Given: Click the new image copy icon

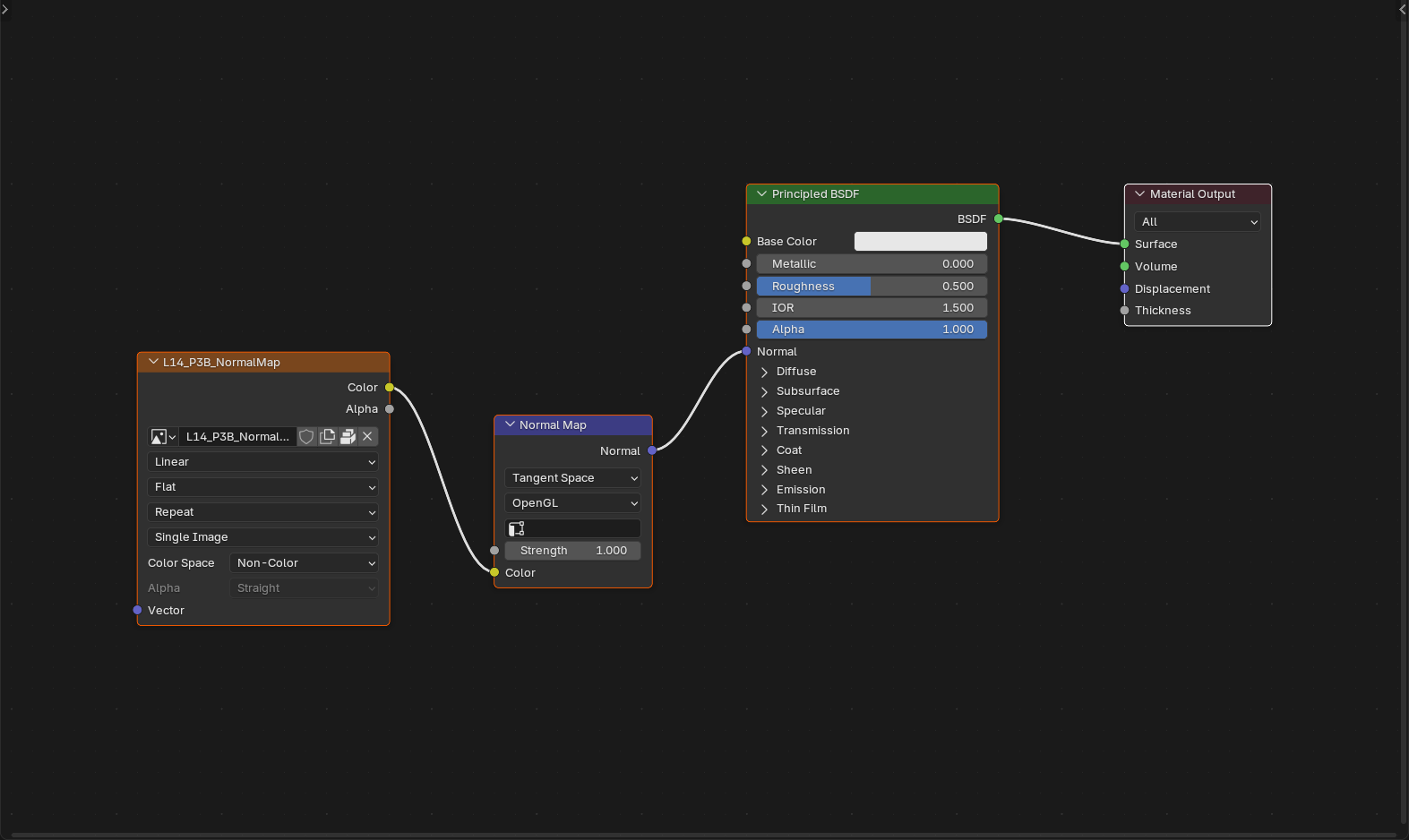Looking at the screenshot, I should click(327, 437).
